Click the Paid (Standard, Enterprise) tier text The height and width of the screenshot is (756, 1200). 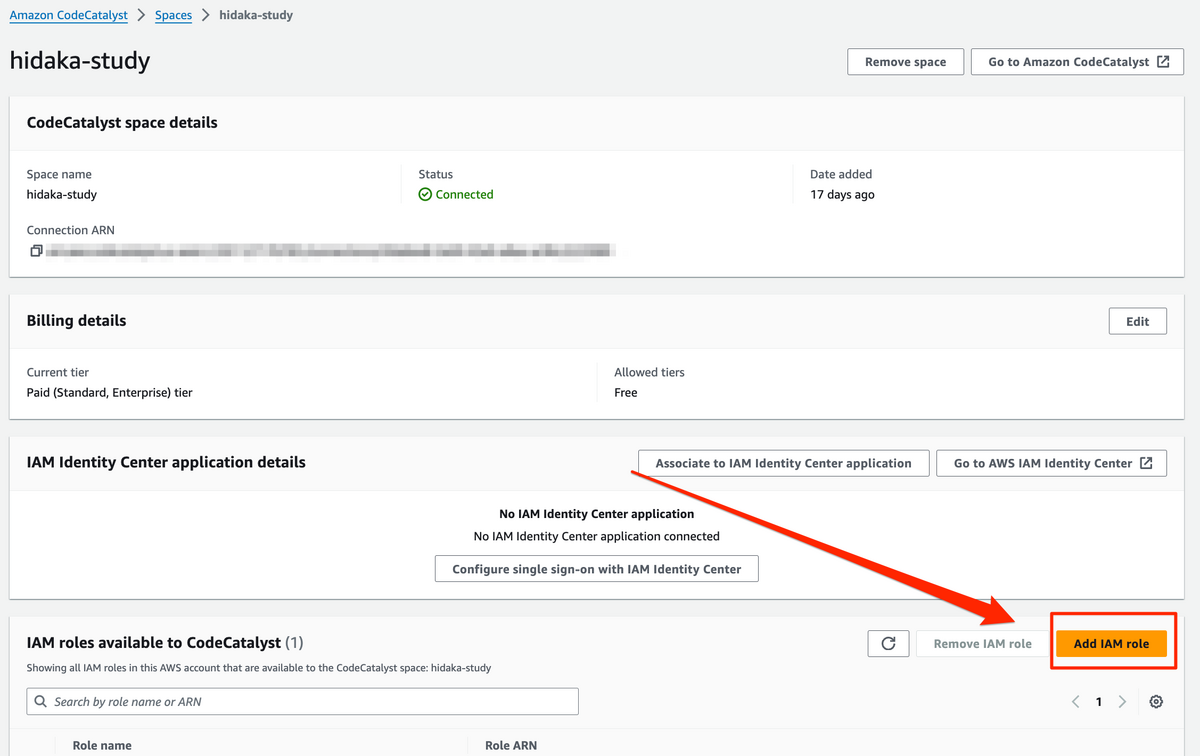(x=110, y=393)
